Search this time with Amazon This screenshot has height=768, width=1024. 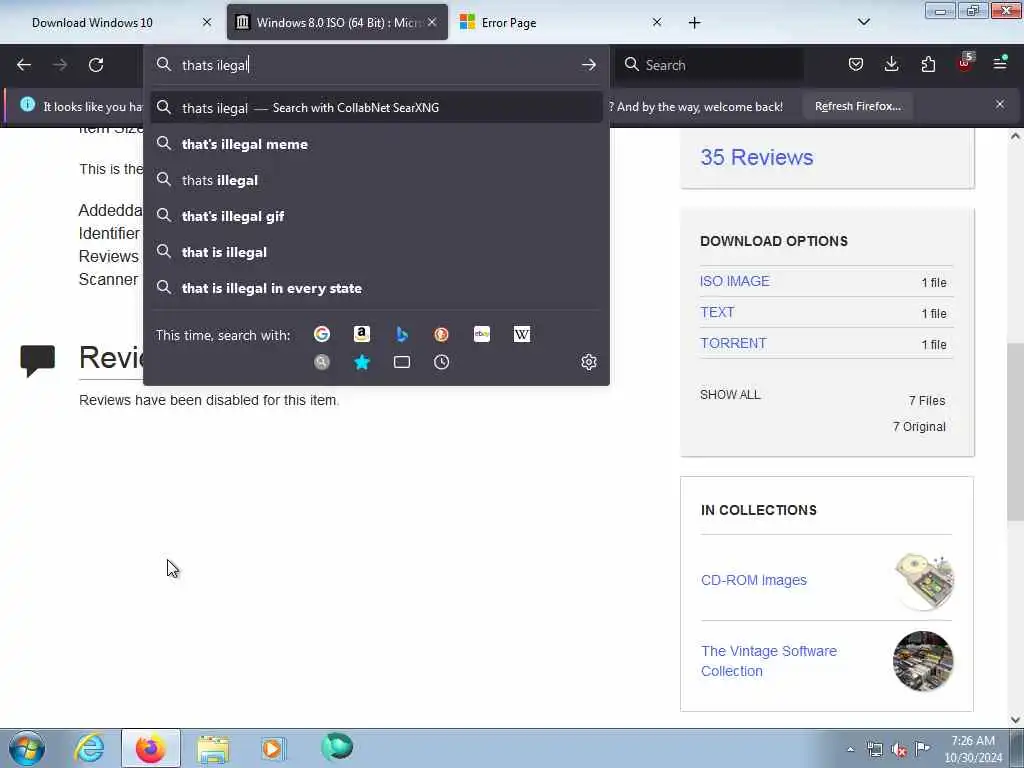pos(362,334)
